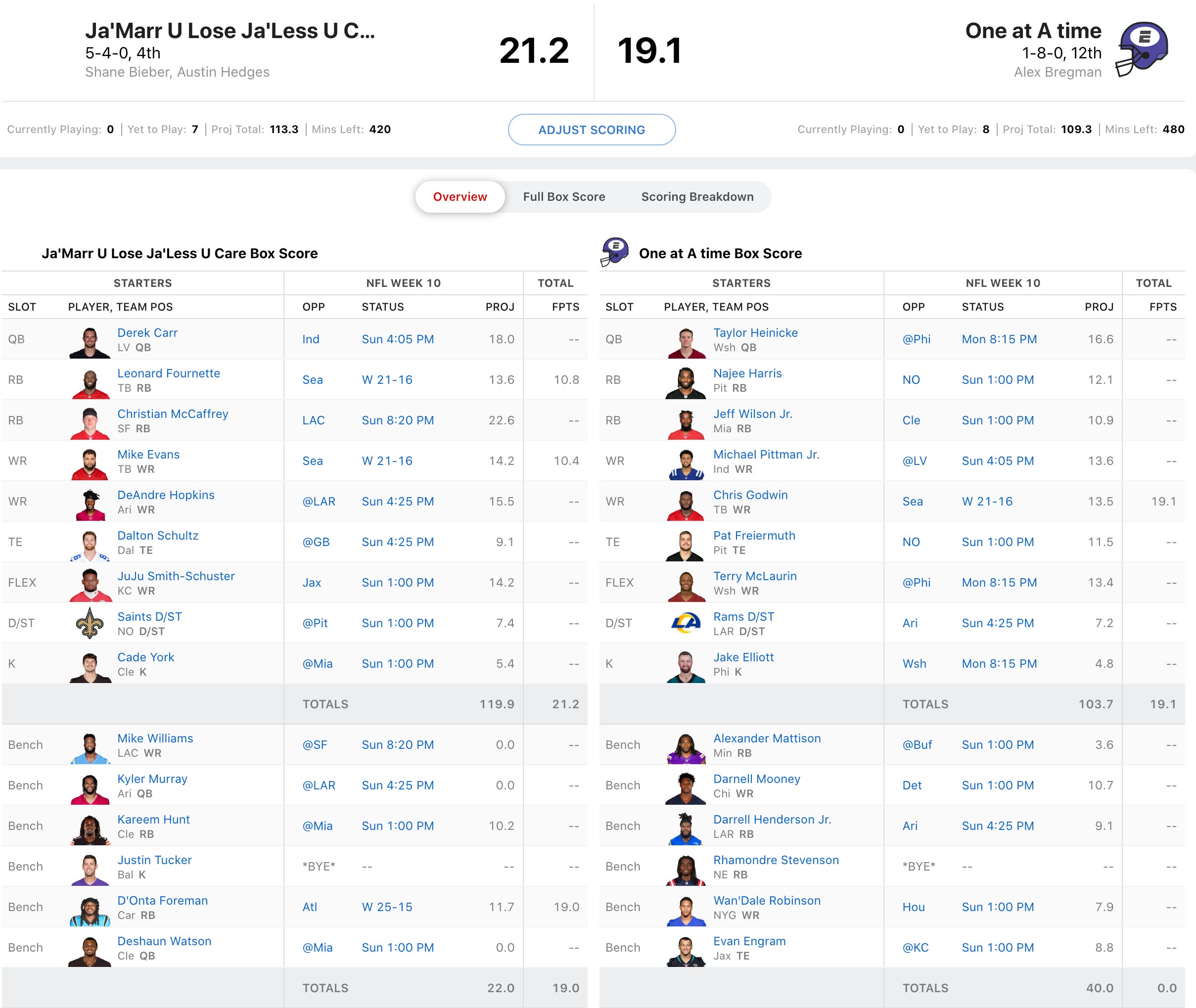Screen dimensions: 1196x1008
Task: Click Derek Carr's headshot photo
Action: point(90,342)
